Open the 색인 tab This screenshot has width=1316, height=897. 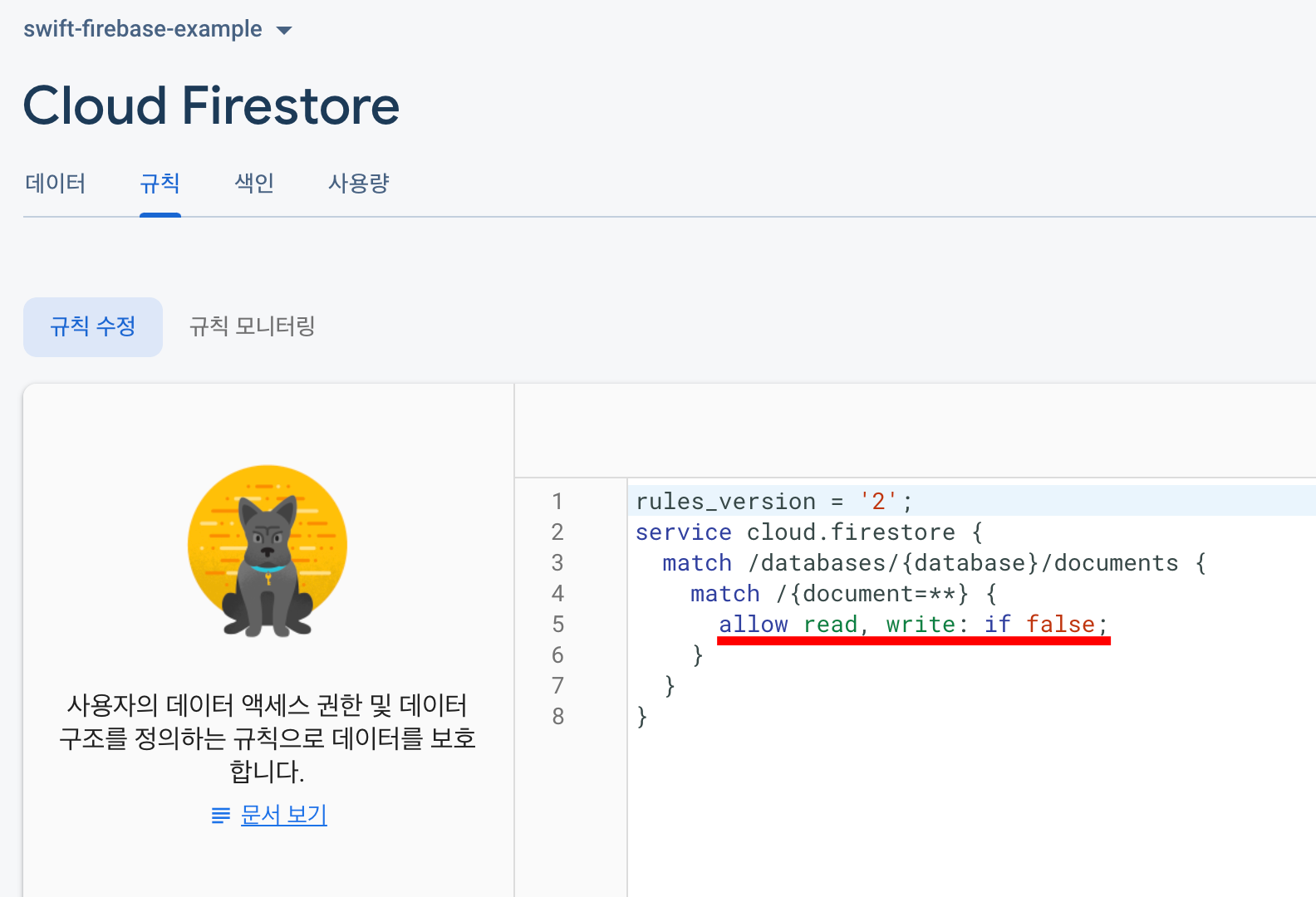coord(254,184)
